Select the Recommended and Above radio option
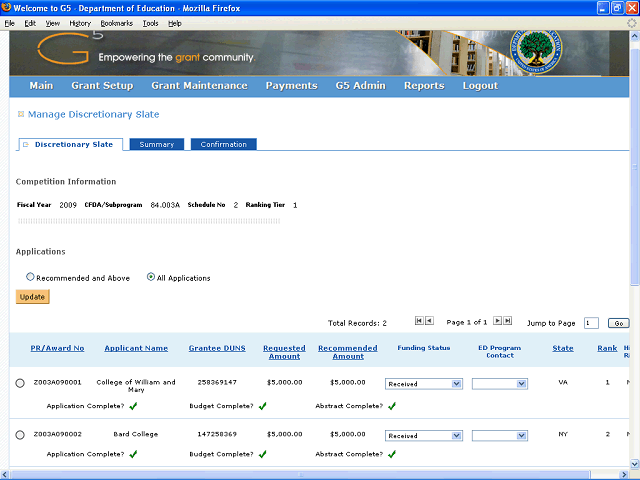 pos(30,277)
